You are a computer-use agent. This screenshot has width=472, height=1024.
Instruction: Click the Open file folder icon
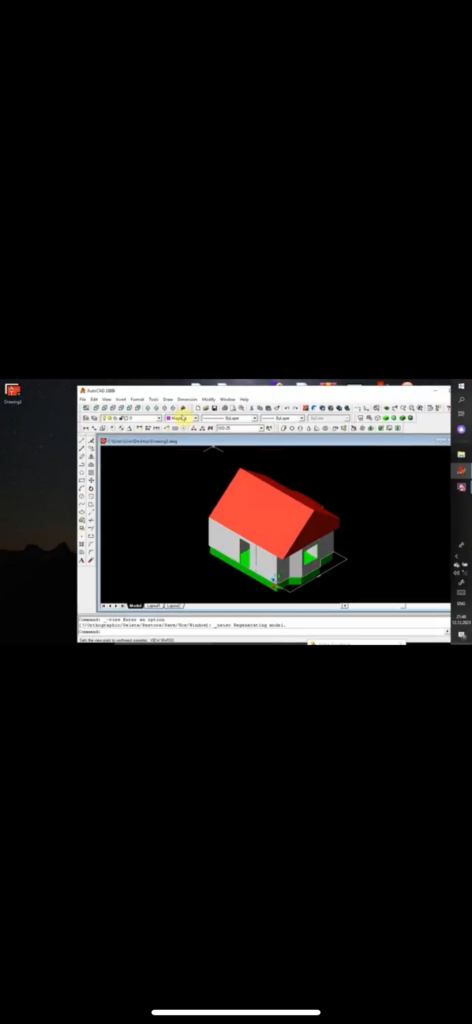[206, 408]
